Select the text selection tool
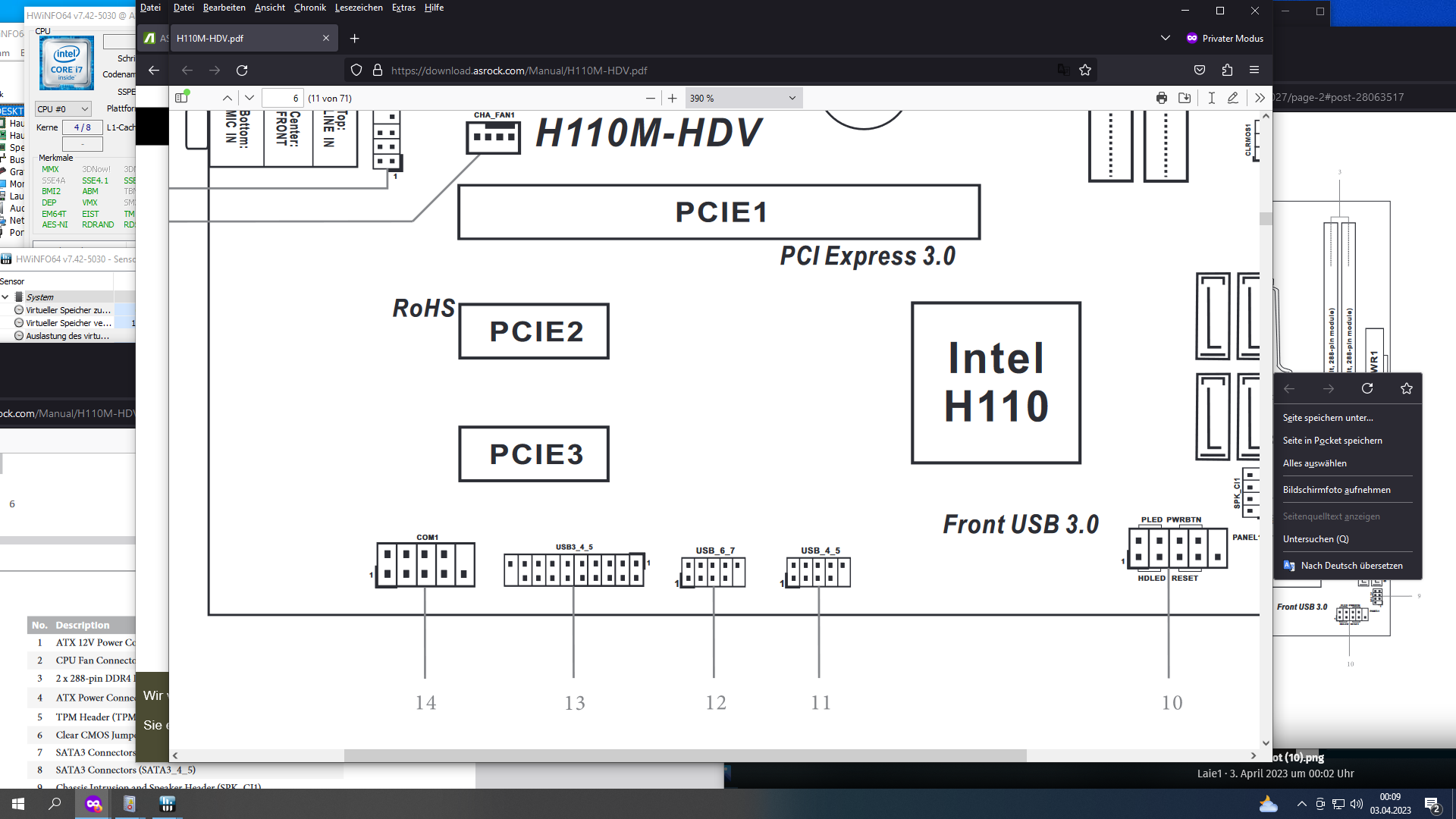Viewport: 1456px width, 819px height. tap(1211, 97)
